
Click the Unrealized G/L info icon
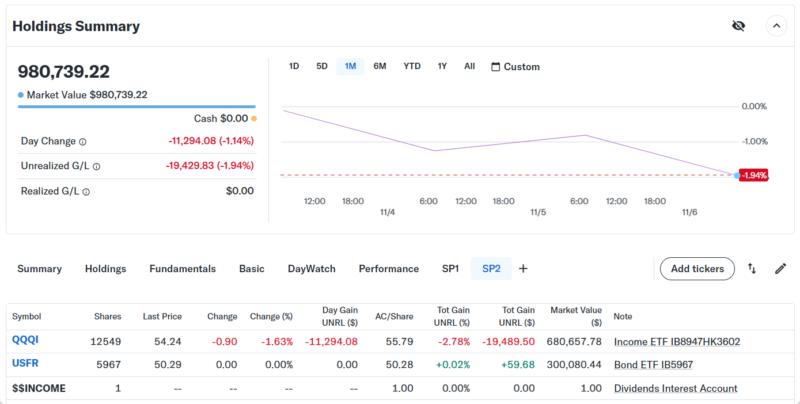click(97, 166)
